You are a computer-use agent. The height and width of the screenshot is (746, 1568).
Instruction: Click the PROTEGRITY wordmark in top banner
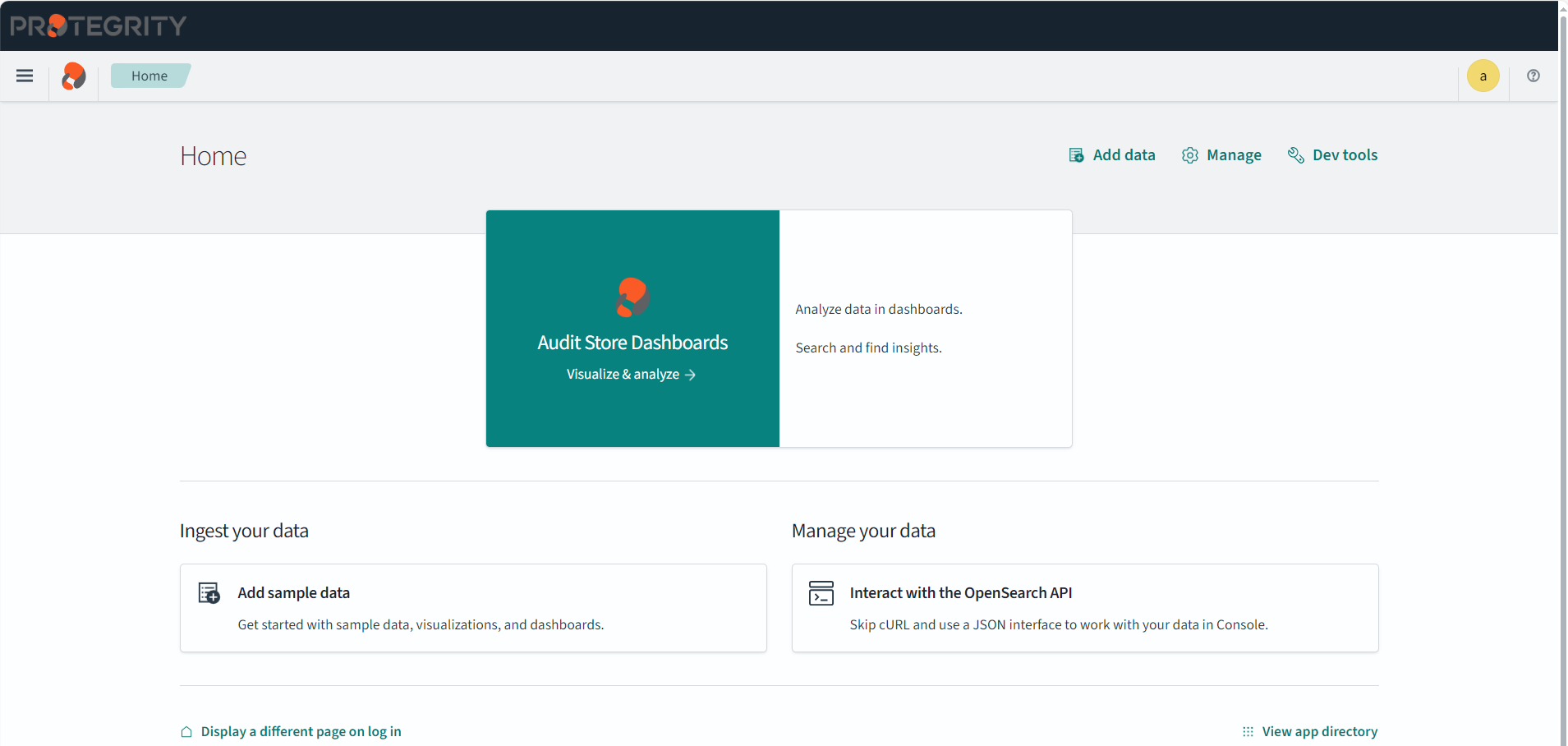pyautogui.click(x=99, y=25)
